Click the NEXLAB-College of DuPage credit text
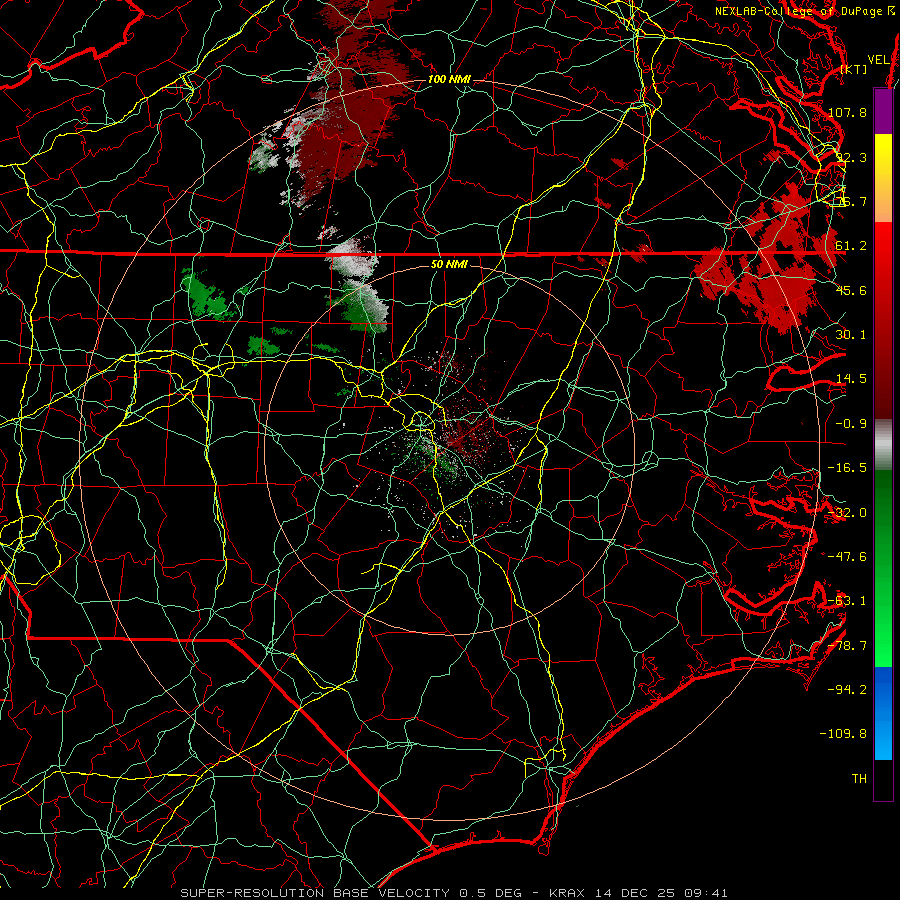900x900 pixels. (805, 11)
